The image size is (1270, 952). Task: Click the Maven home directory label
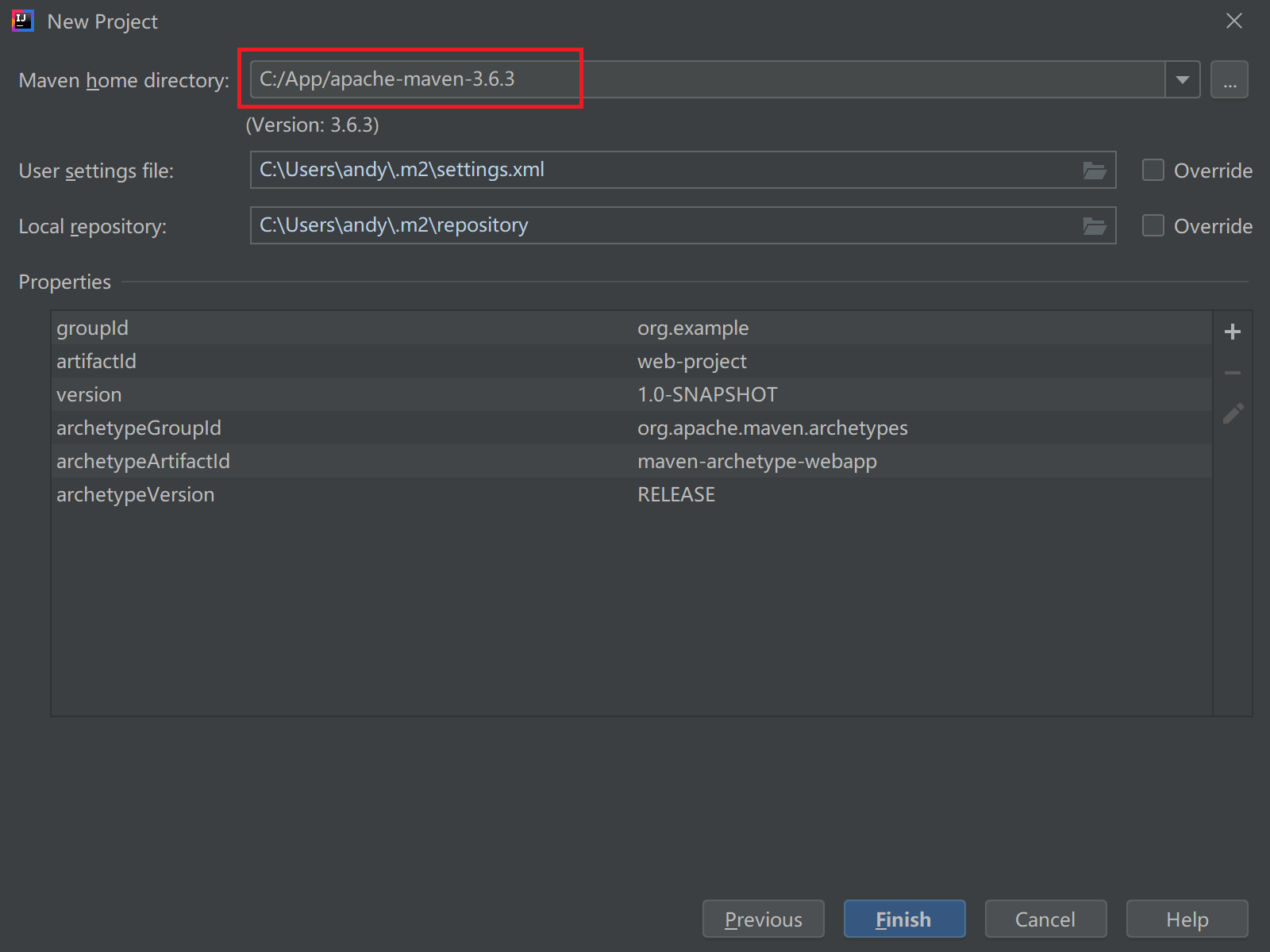point(124,80)
